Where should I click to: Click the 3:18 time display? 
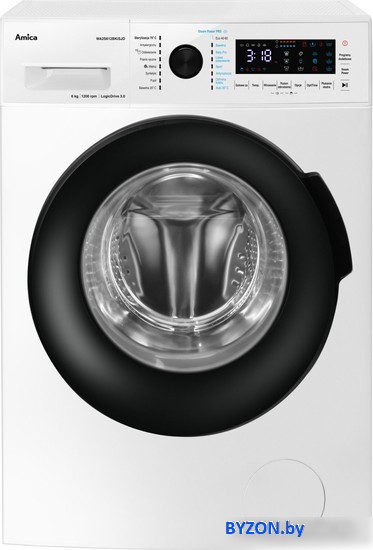[259, 56]
